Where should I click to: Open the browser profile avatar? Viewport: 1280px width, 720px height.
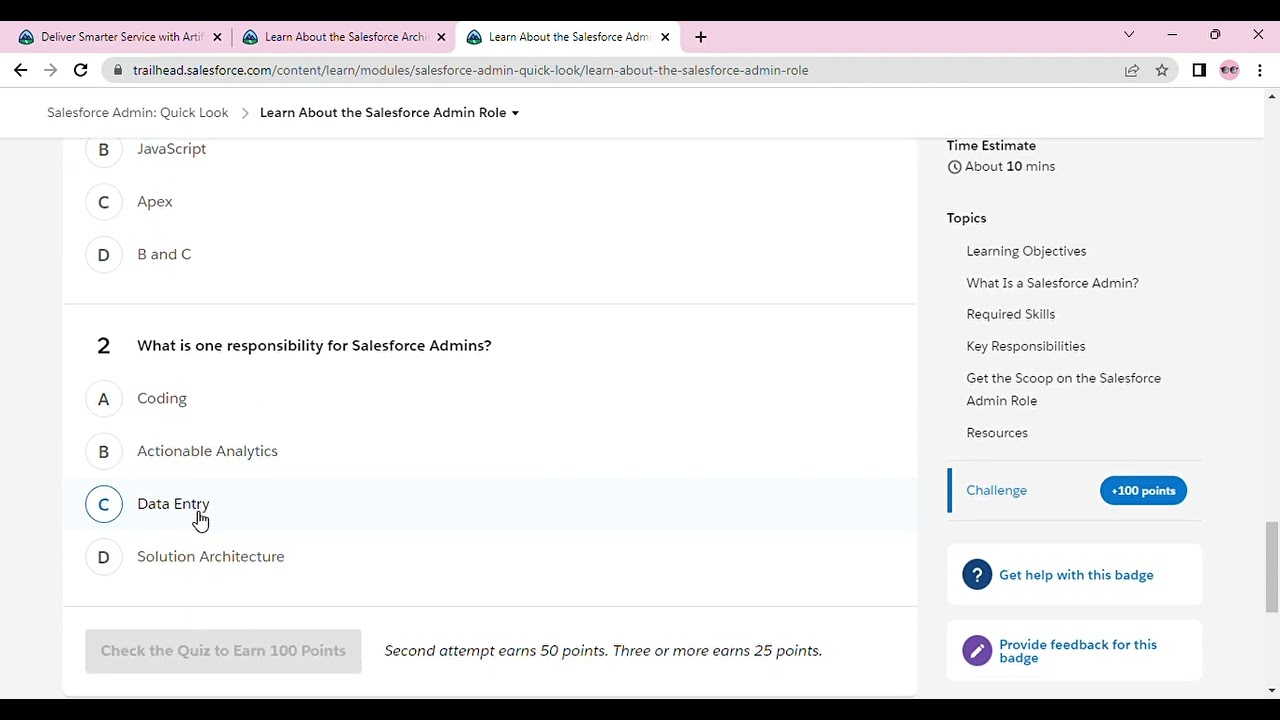1229,70
